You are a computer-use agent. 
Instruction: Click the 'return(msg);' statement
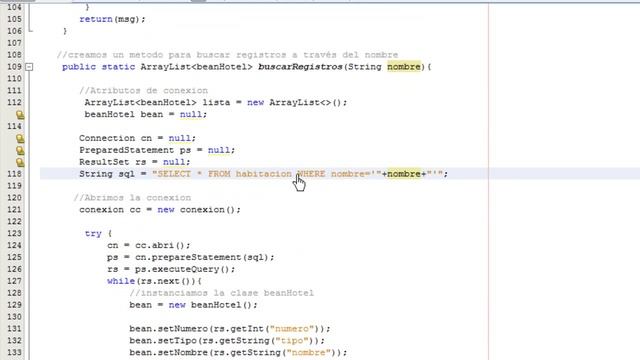(112, 19)
